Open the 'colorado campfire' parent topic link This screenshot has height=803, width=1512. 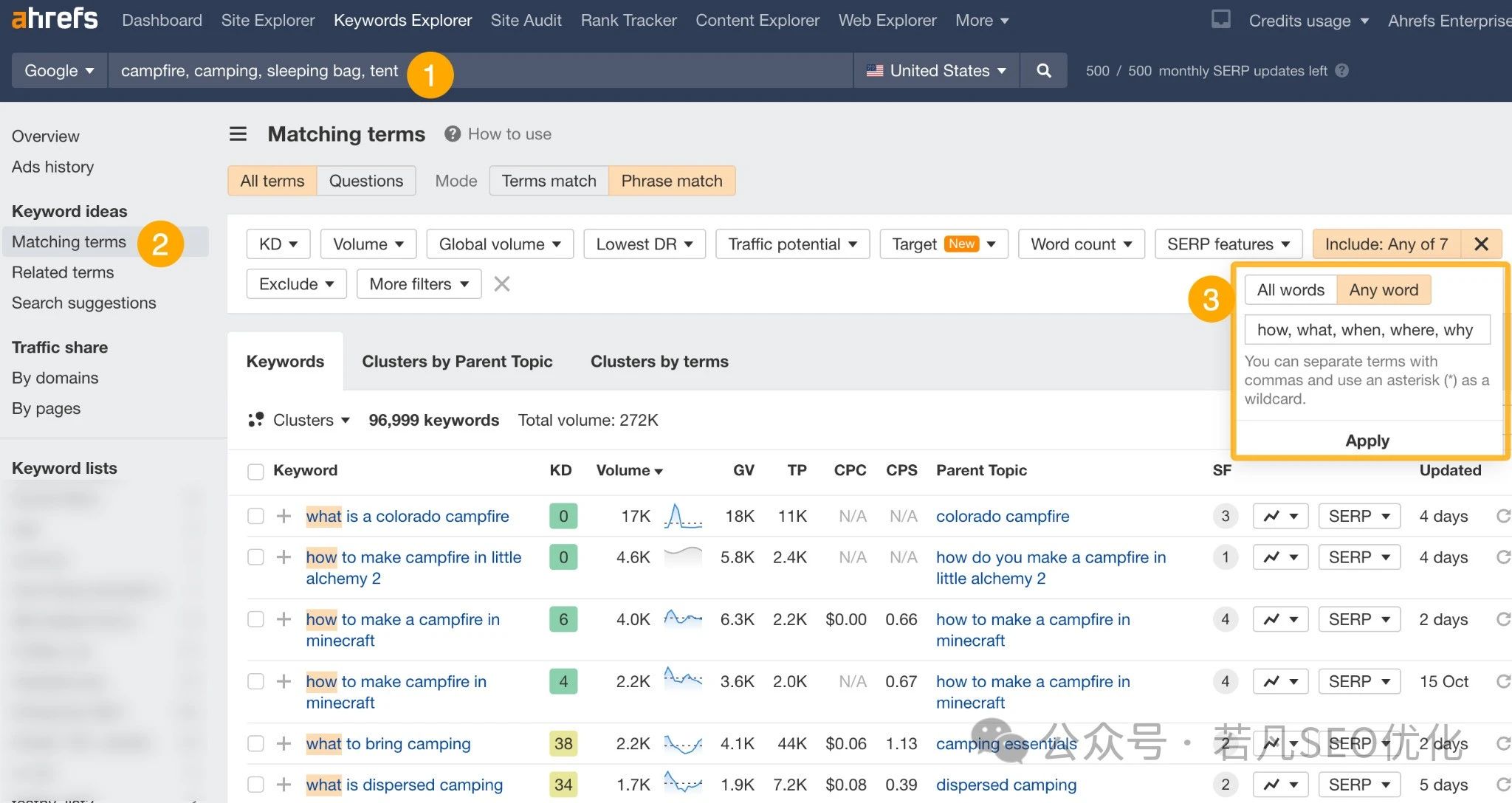(1003, 516)
